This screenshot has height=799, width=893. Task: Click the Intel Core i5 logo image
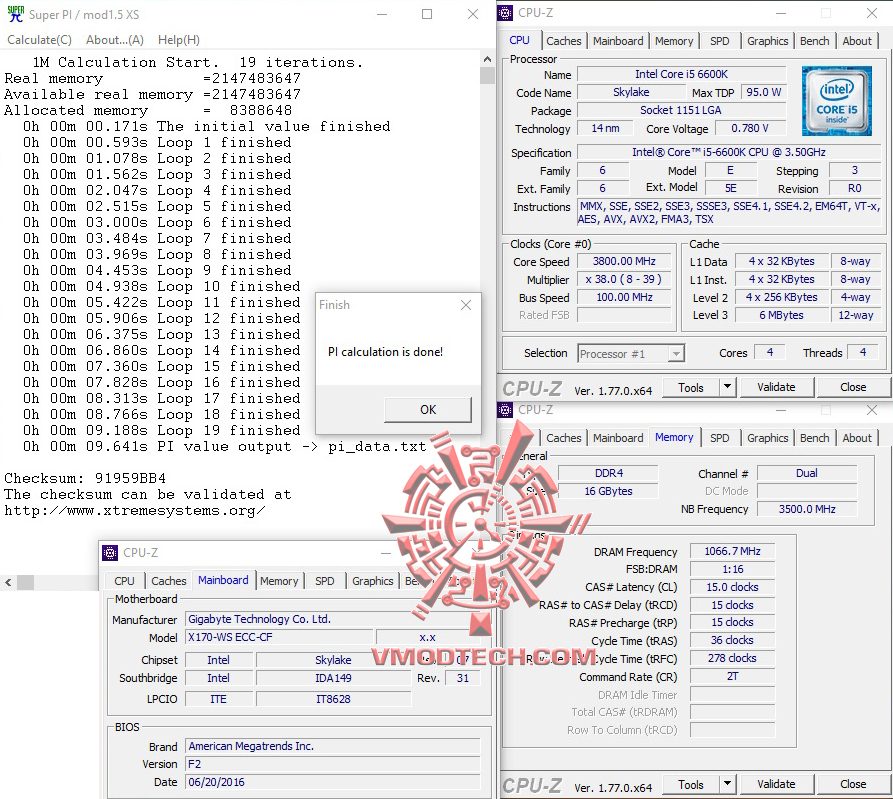[836, 101]
